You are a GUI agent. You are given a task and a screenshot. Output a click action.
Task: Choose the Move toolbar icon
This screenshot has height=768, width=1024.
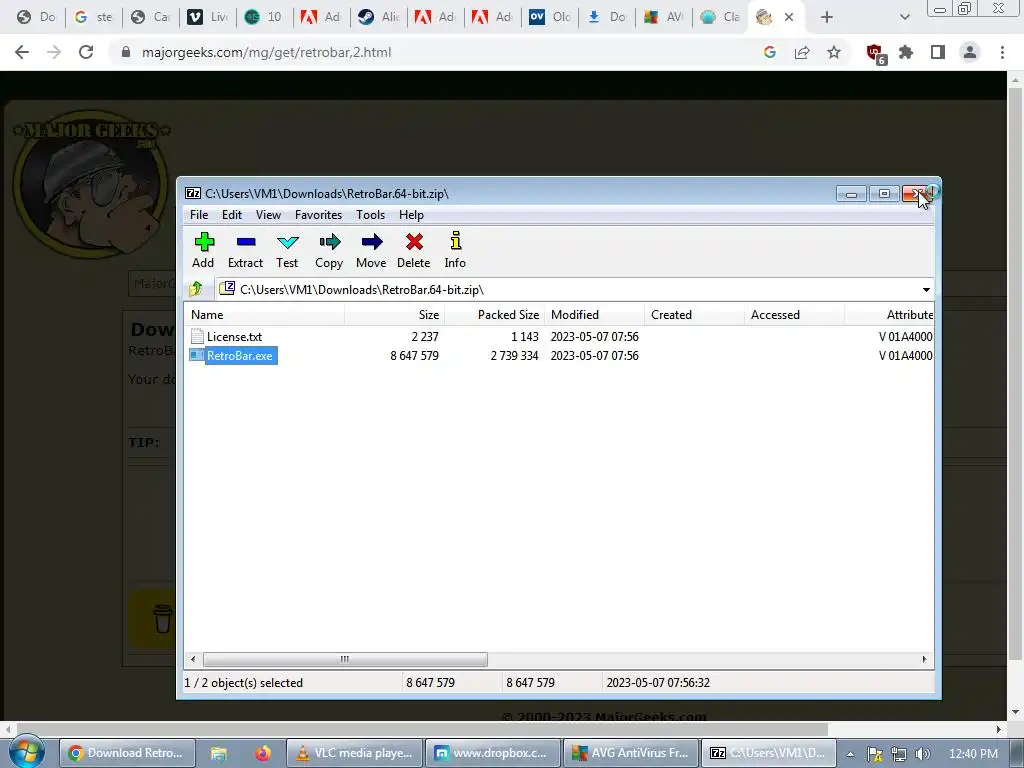[x=371, y=250]
